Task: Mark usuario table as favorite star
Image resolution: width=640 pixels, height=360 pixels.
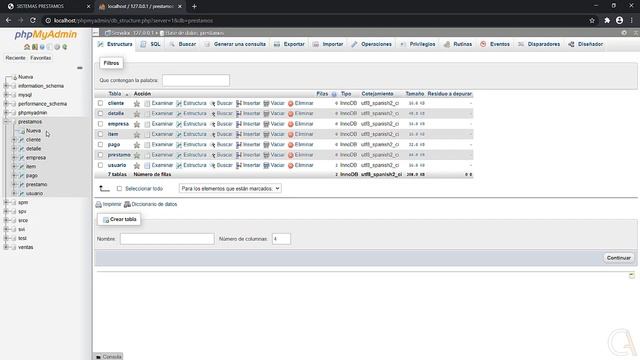Action: (137, 166)
